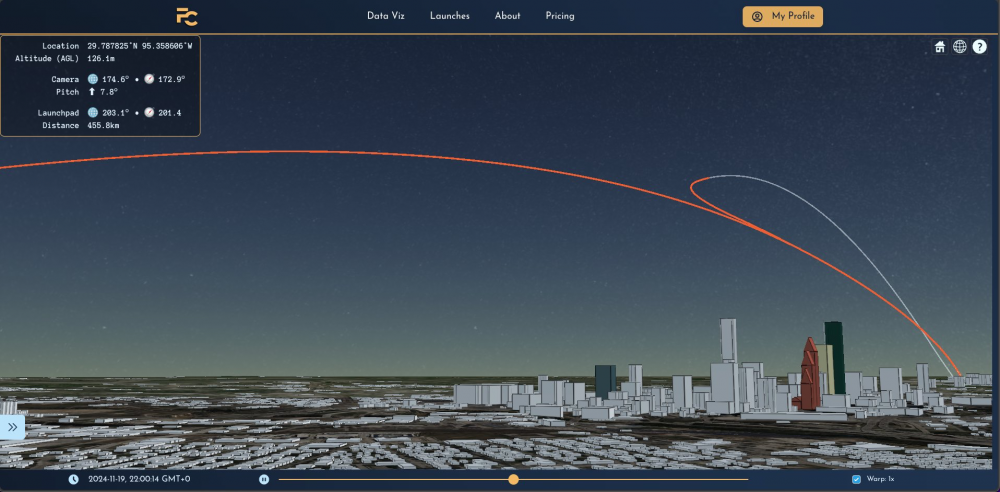Navigate to the Pricing page
Image resolution: width=1000 pixels, height=492 pixels.
click(x=560, y=16)
